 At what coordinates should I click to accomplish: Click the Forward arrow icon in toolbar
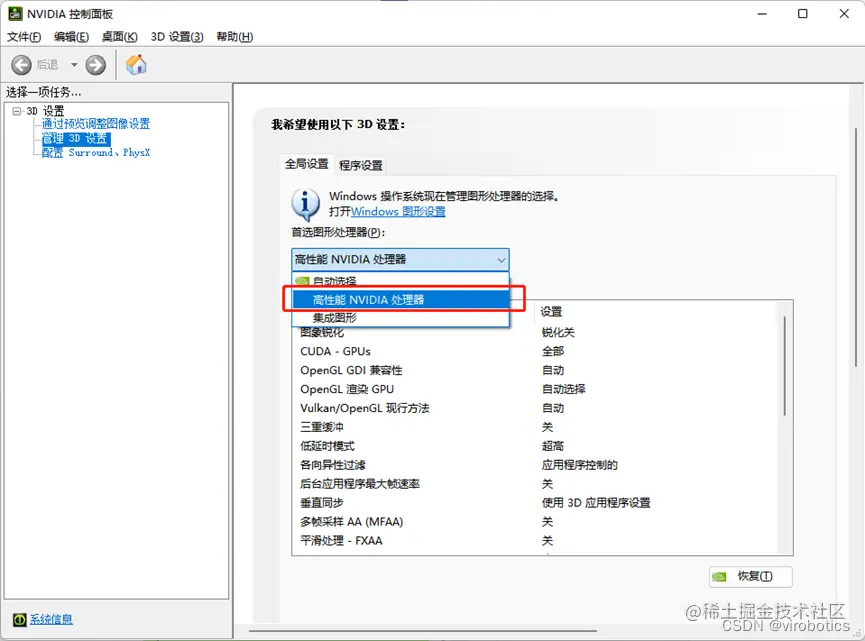pos(95,65)
